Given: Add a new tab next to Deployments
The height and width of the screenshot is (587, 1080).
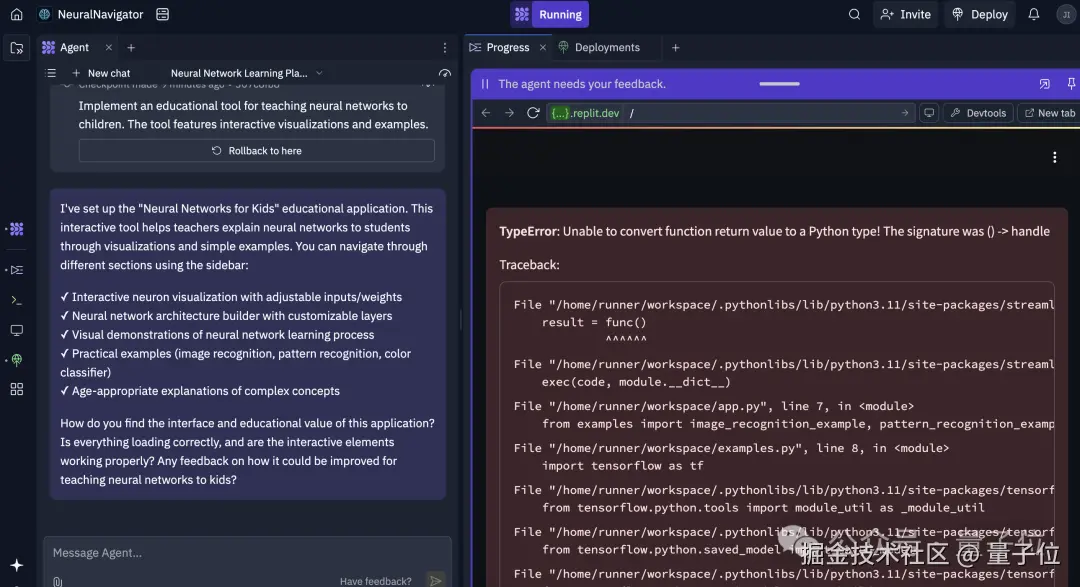Looking at the screenshot, I should point(676,48).
